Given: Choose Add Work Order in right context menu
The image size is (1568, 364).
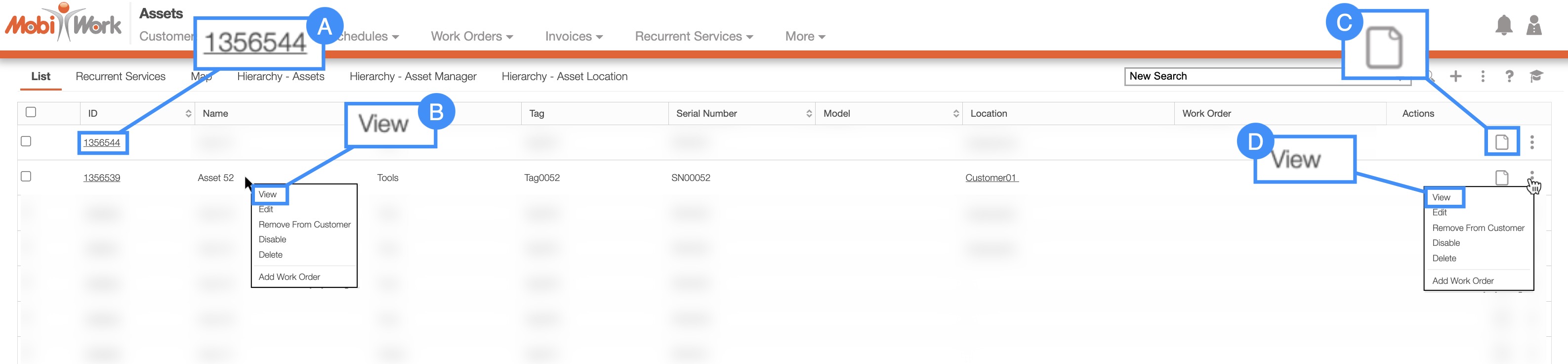Looking at the screenshot, I should click(1463, 280).
